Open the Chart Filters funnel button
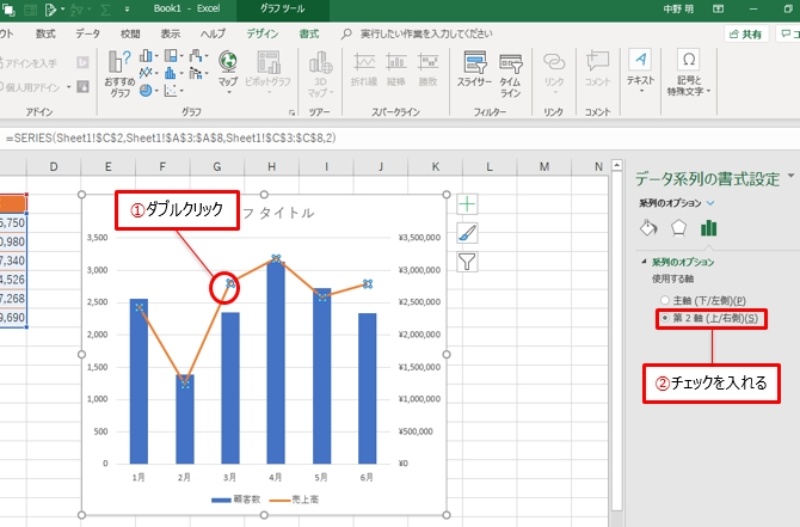800x527 pixels. [467, 262]
